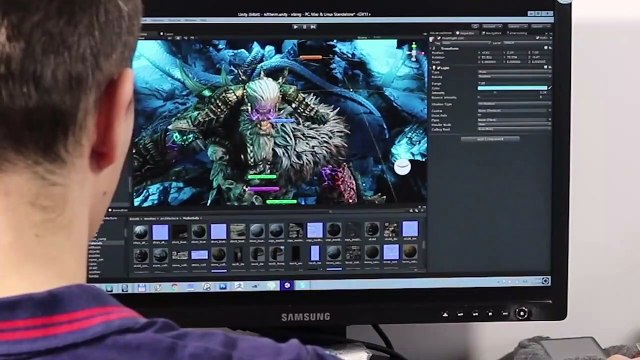Collapse the Transform component

(431, 49)
